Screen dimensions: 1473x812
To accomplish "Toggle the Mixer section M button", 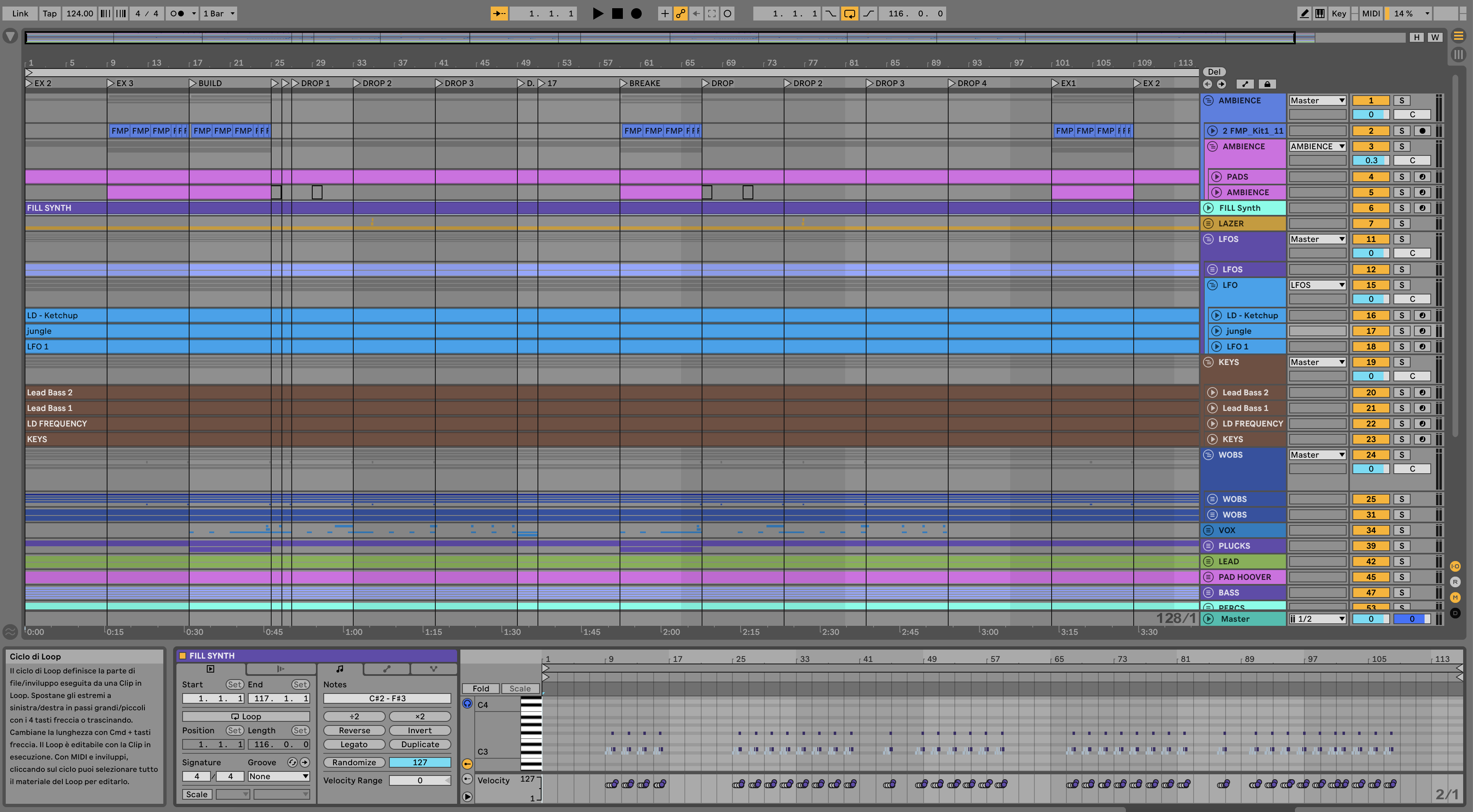I will tap(1455, 597).
